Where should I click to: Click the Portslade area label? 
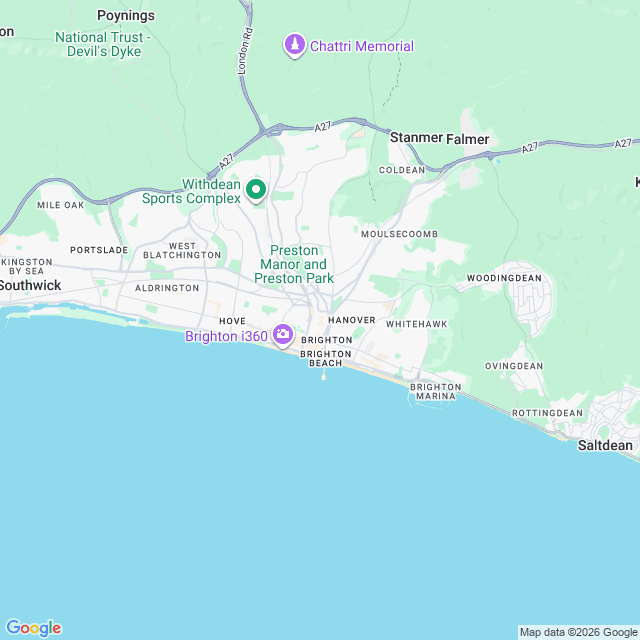(99, 250)
